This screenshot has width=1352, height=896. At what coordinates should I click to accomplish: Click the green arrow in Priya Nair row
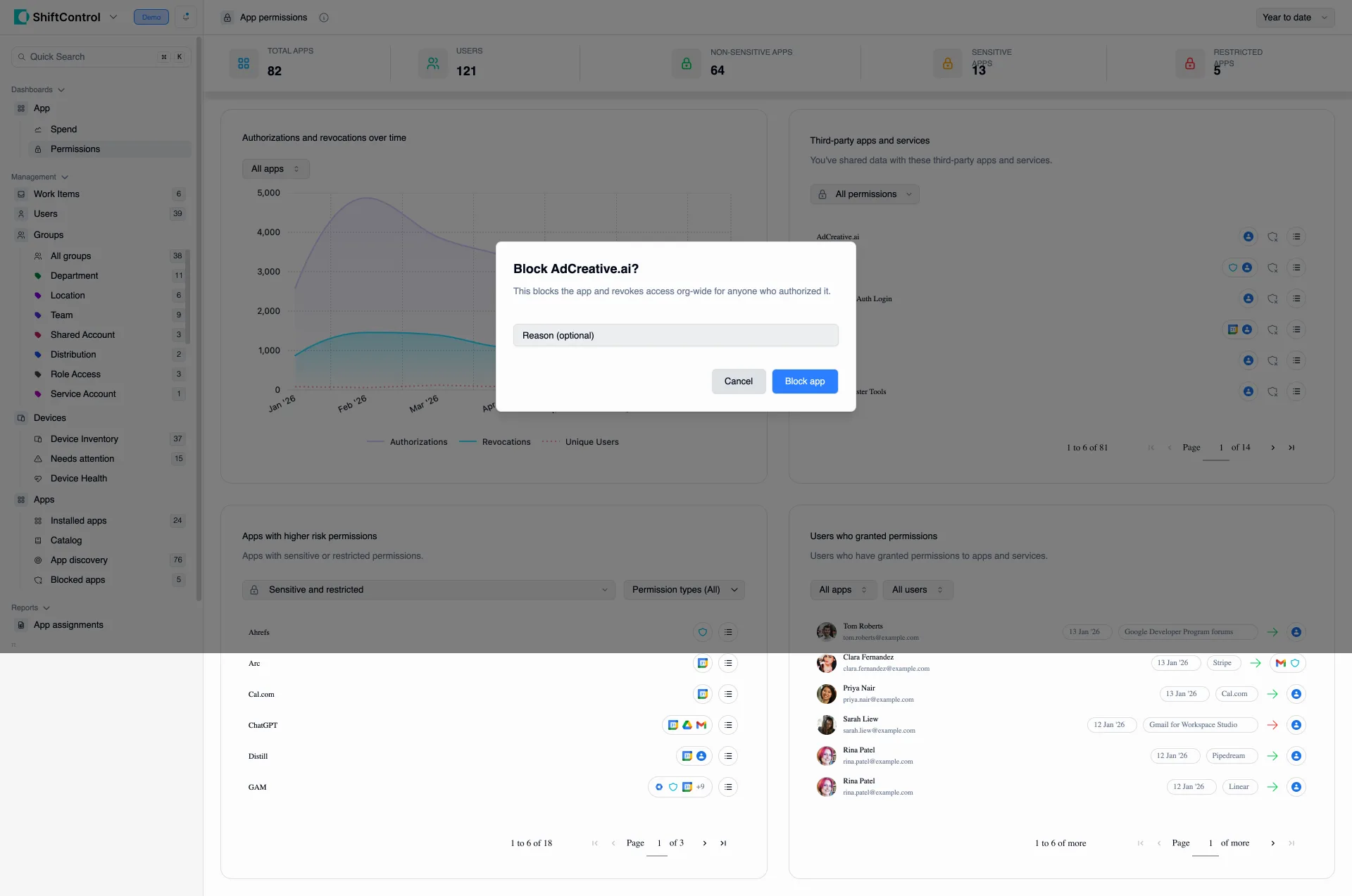(x=1272, y=695)
